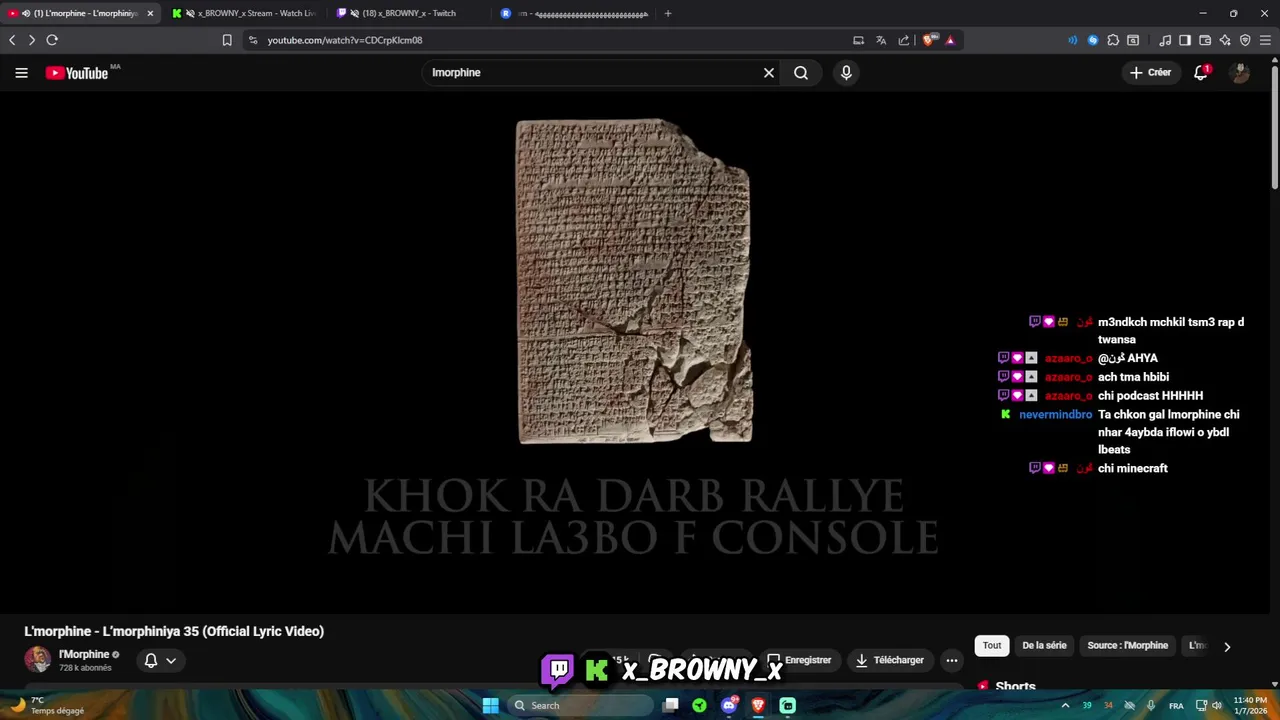Click the YouTube URL in the address bar
1280x720 pixels.
tap(345, 40)
